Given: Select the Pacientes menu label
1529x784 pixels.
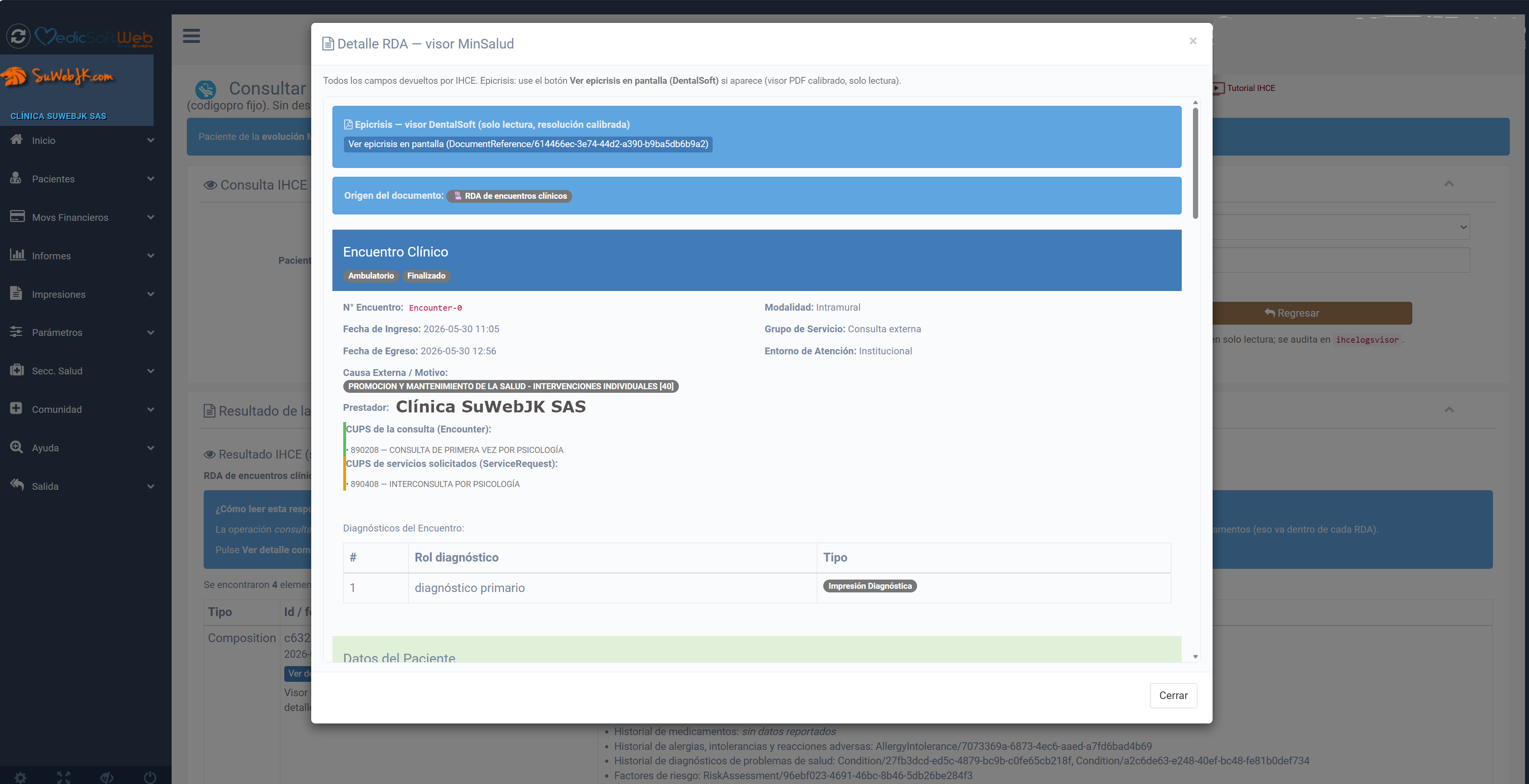Looking at the screenshot, I should [x=53, y=179].
